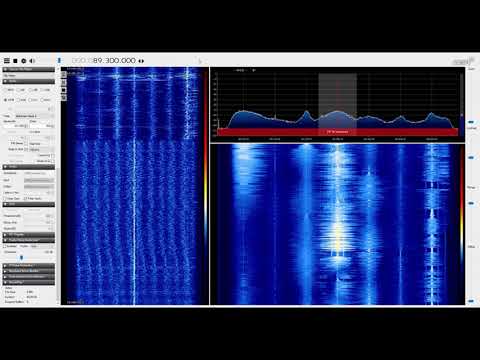
Task: Open the audio Output device dropdown
Action: (x=39, y=186)
